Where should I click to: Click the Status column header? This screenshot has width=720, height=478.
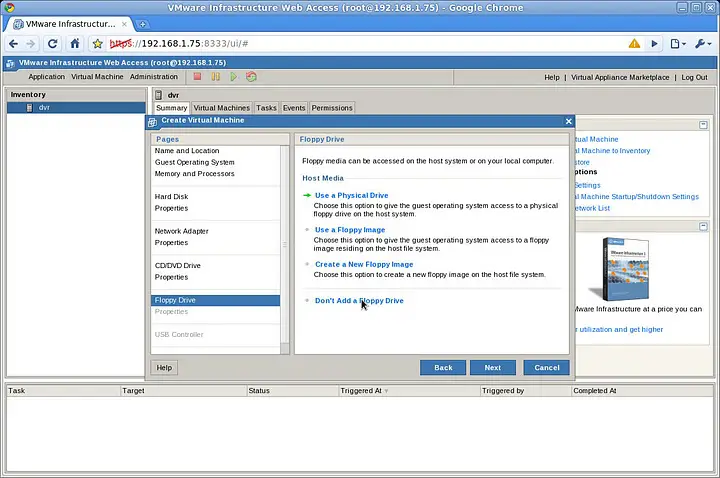tap(292, 391)
